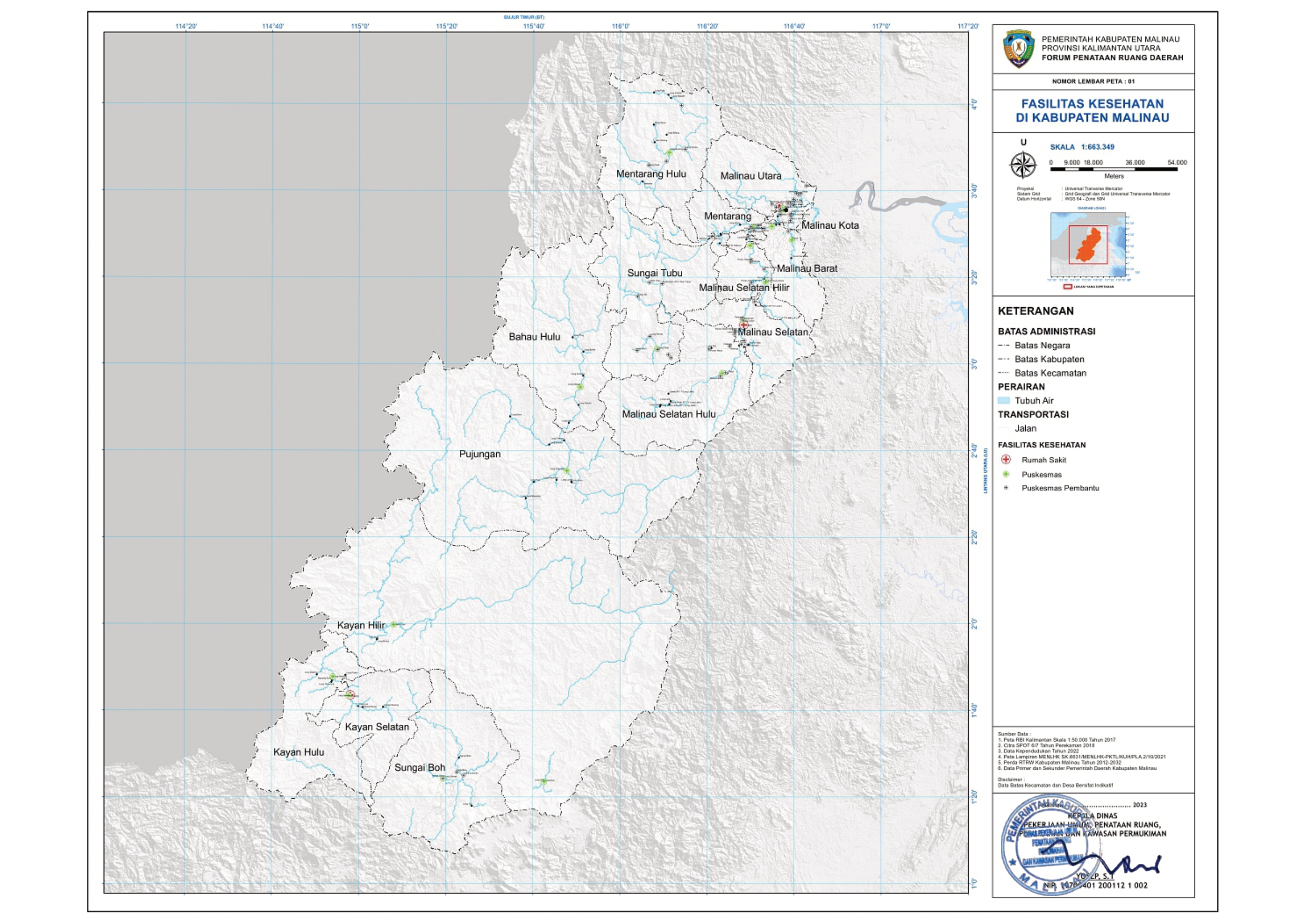Click the green Puskesmas legend icon
Image resolution: width=1307 pixels, height=924 pixels.
tap(1006, 474)
